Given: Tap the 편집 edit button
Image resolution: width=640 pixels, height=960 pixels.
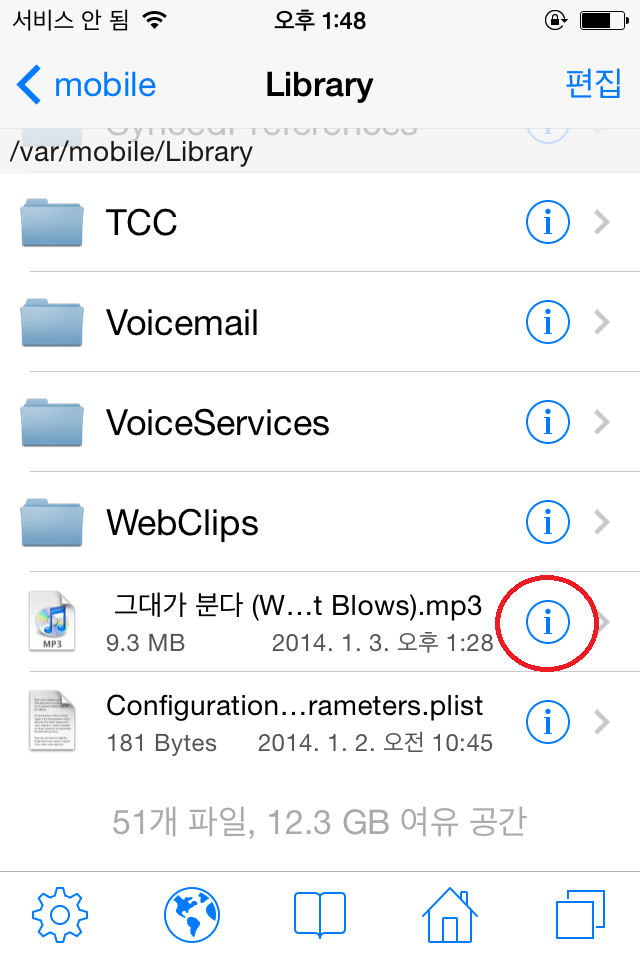Looking at the screenshot, I should coord(593,84).
